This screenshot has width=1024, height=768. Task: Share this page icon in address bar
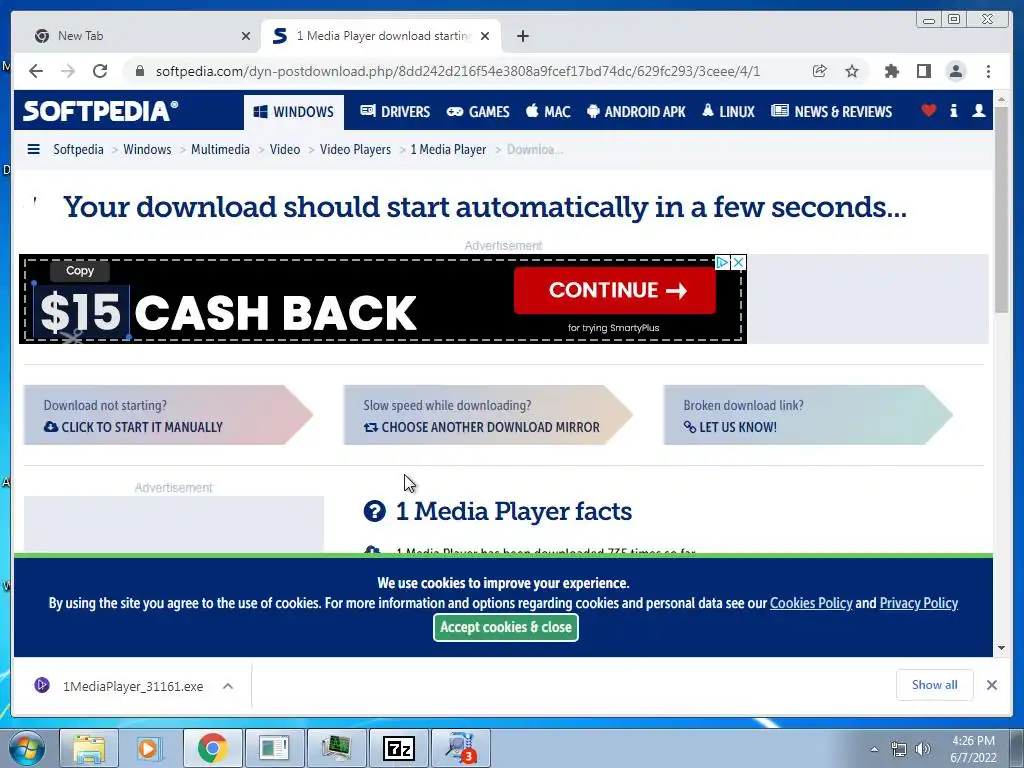pyautogui.click(x=820, y=71)
